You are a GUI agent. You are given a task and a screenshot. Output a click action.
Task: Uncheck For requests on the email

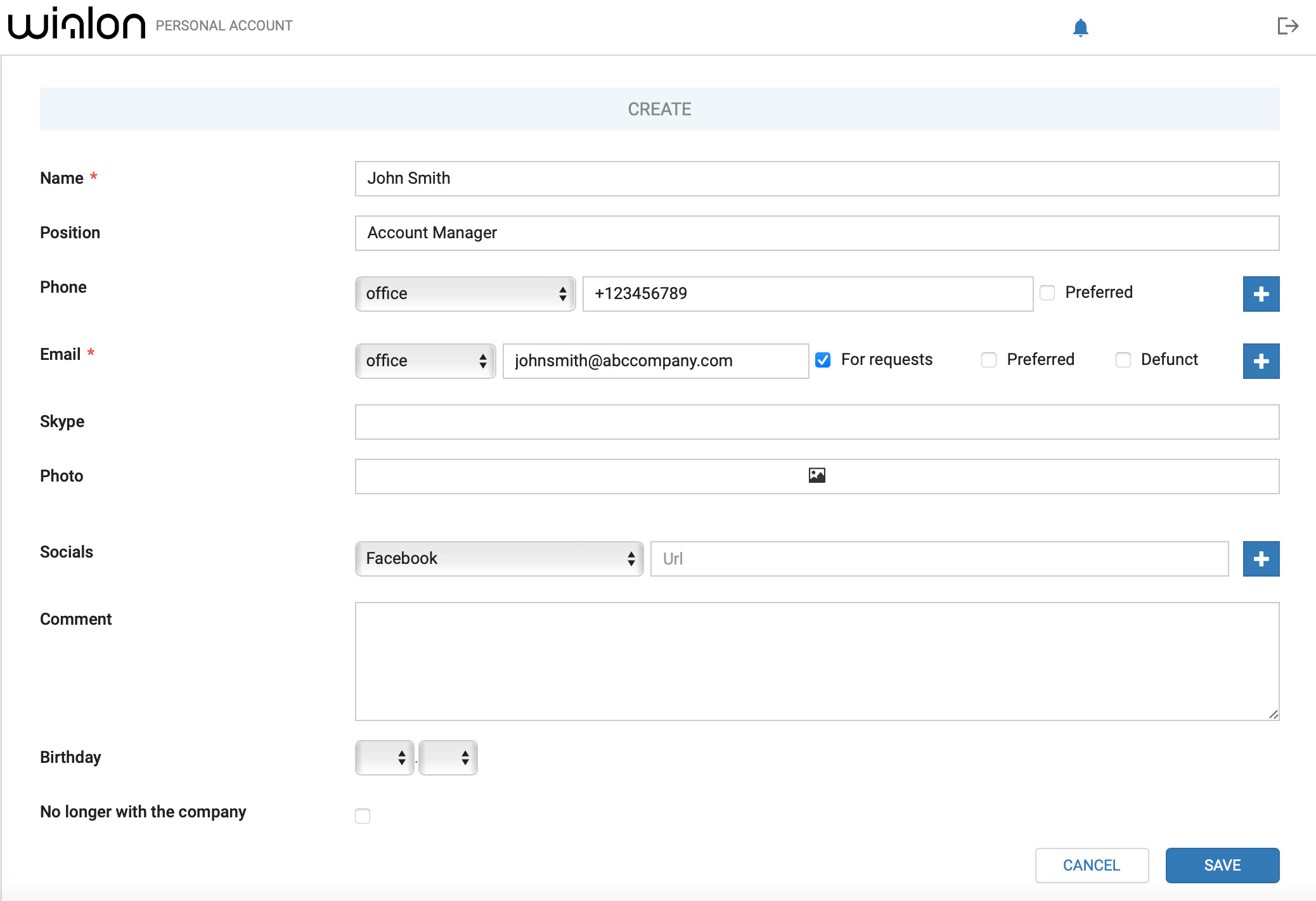click(x=823, y=360)
